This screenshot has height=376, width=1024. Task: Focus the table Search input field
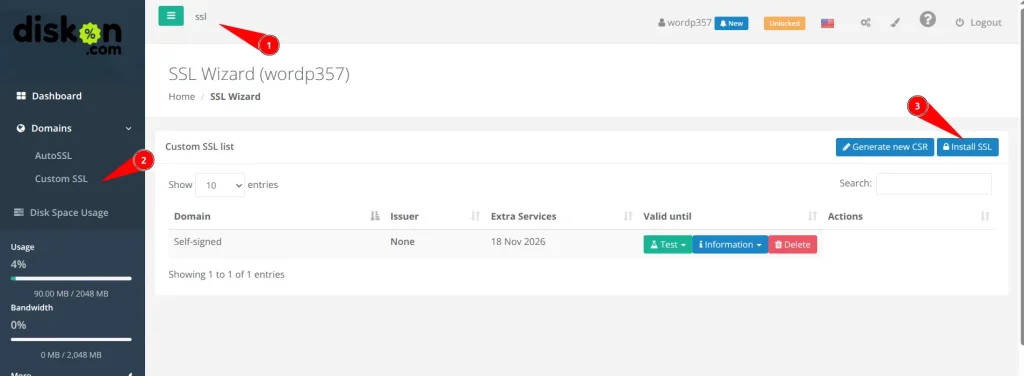click(x=934, y=184)
